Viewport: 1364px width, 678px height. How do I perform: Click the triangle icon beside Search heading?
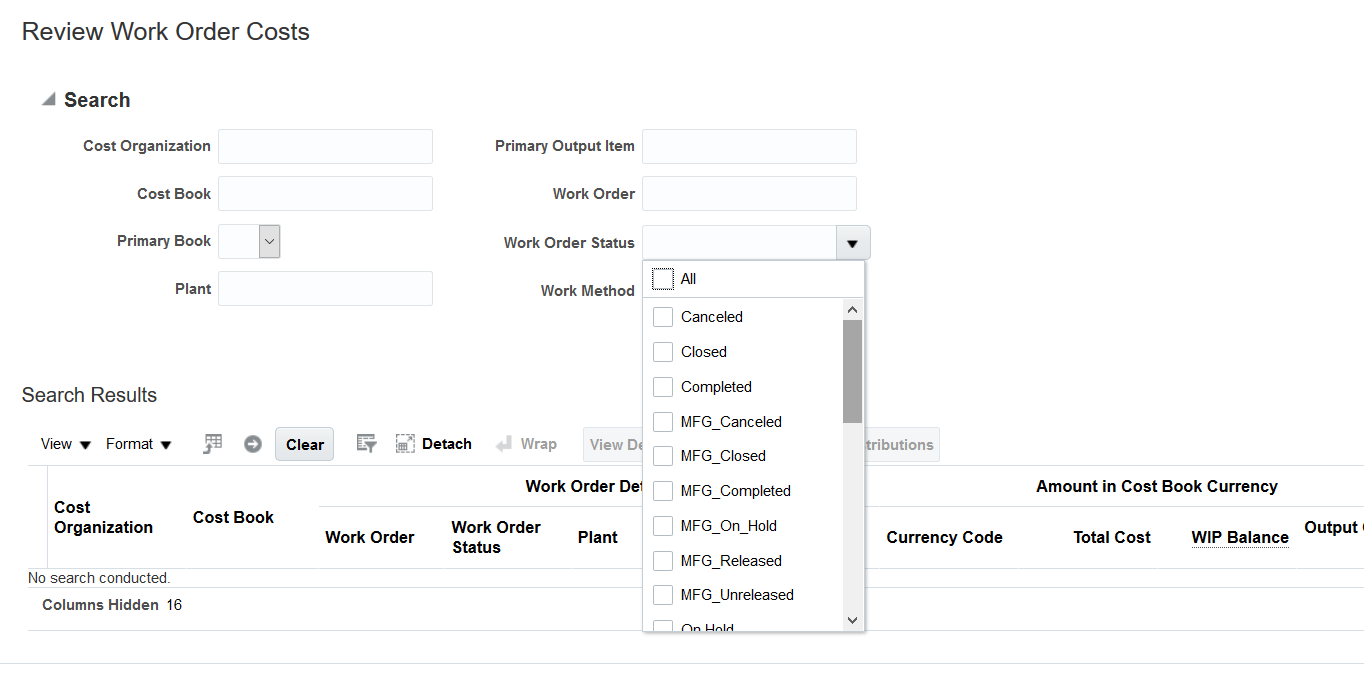pyautogui.click(x=46, y=98)
